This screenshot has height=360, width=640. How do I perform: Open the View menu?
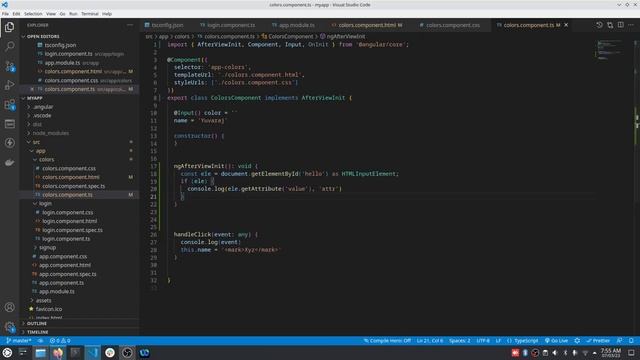coord(51,13)
